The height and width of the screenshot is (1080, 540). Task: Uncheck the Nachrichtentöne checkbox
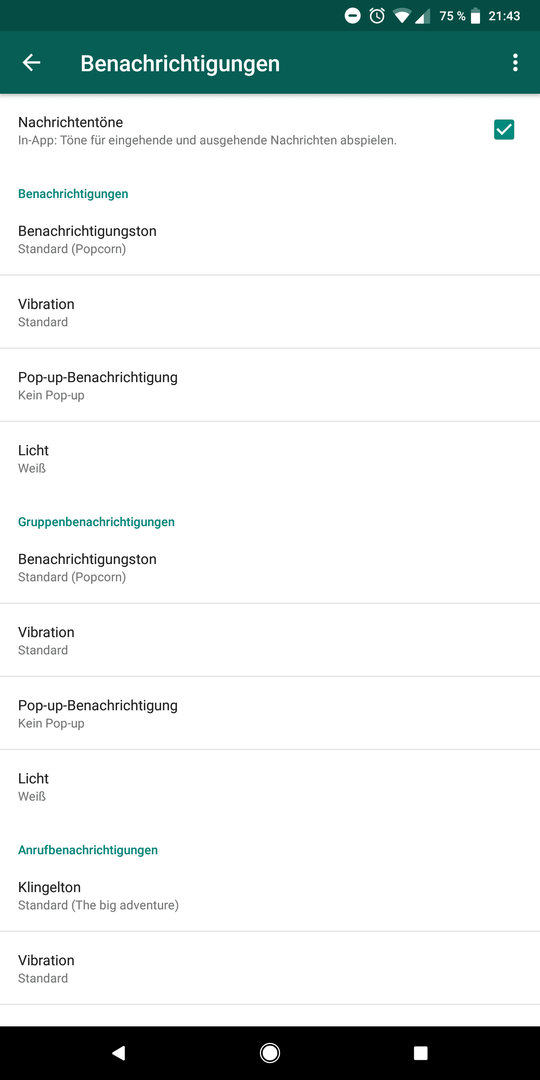[503, 129]
